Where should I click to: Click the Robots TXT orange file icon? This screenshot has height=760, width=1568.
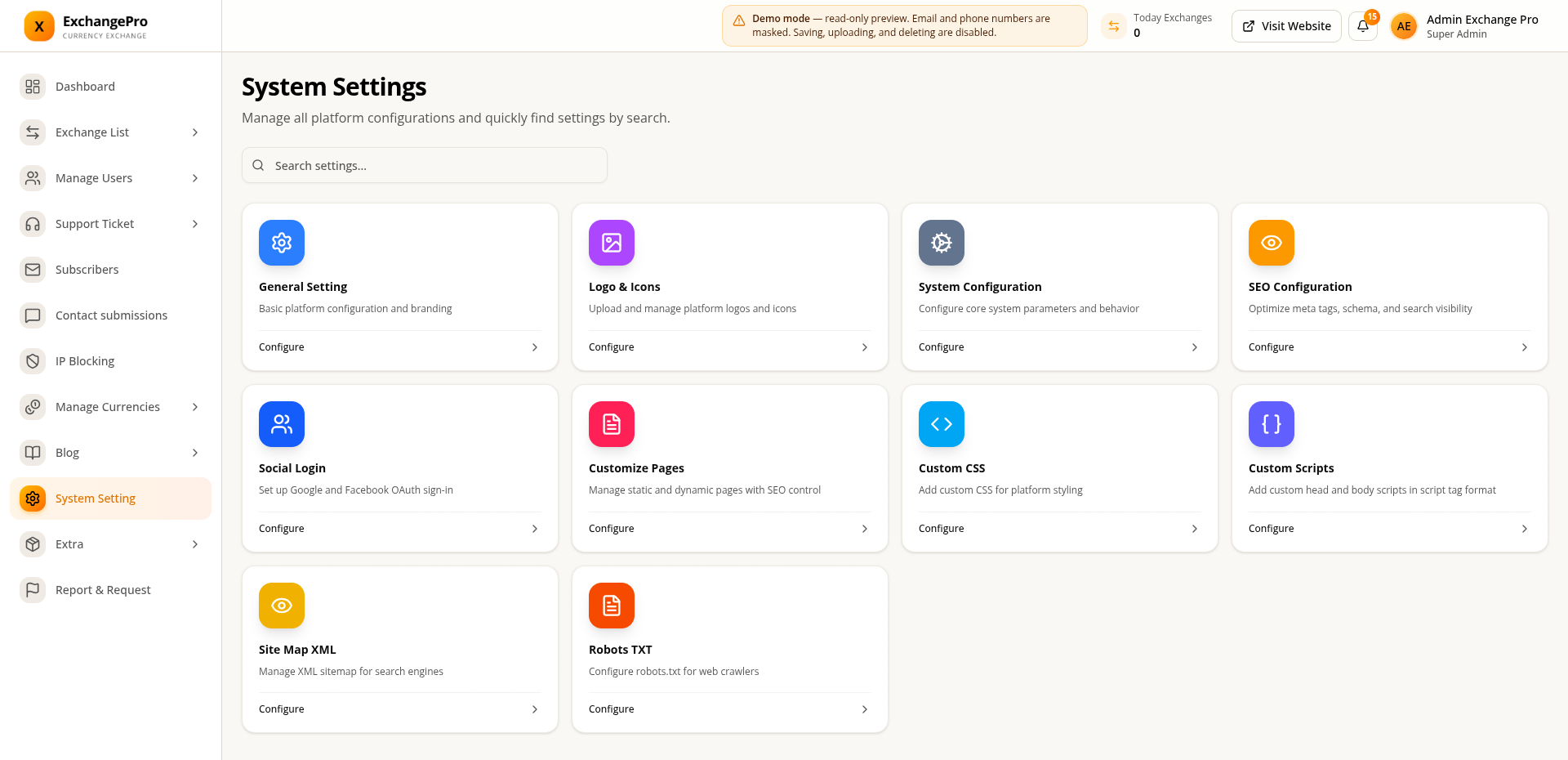(612, 606)
